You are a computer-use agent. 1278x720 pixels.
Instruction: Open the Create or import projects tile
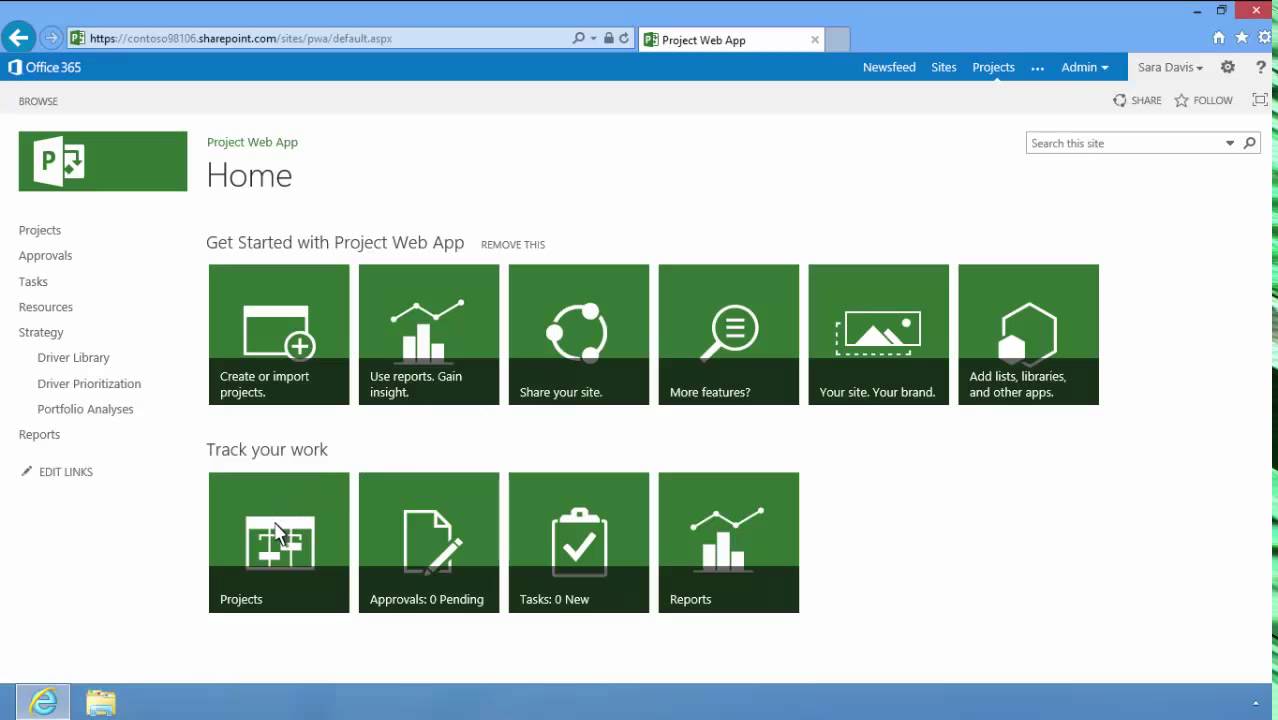click(x=279, y=334)
